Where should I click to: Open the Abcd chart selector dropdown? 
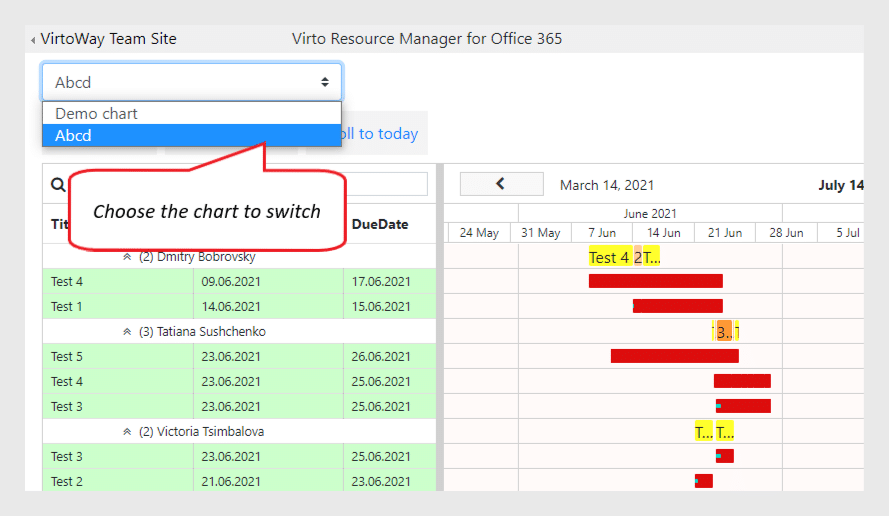click(192, 82)
